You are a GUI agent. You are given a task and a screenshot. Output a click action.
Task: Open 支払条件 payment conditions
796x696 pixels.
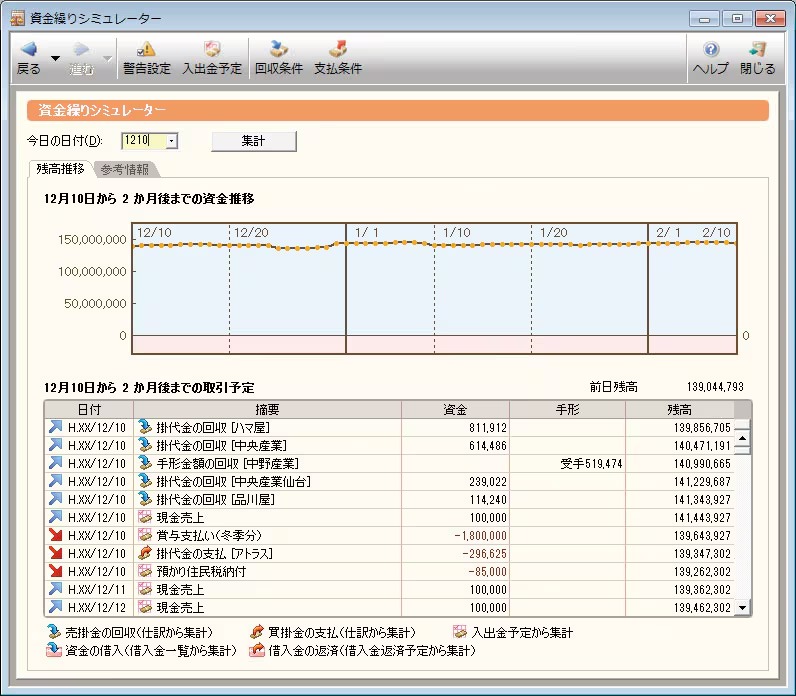pyautogui.click(x=338, y=58)
